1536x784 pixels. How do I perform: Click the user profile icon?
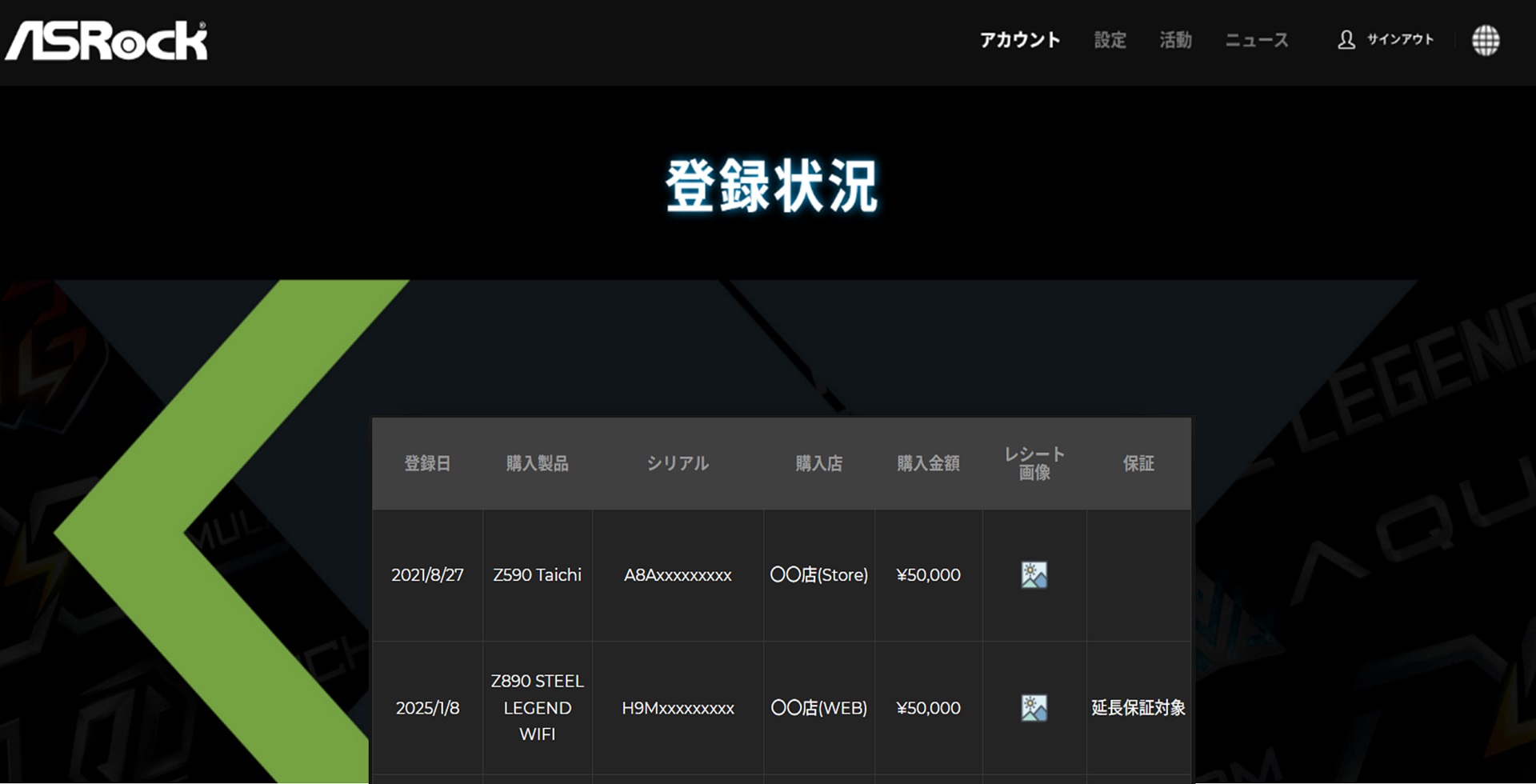pyautogui.click(x=1346, y=40)
